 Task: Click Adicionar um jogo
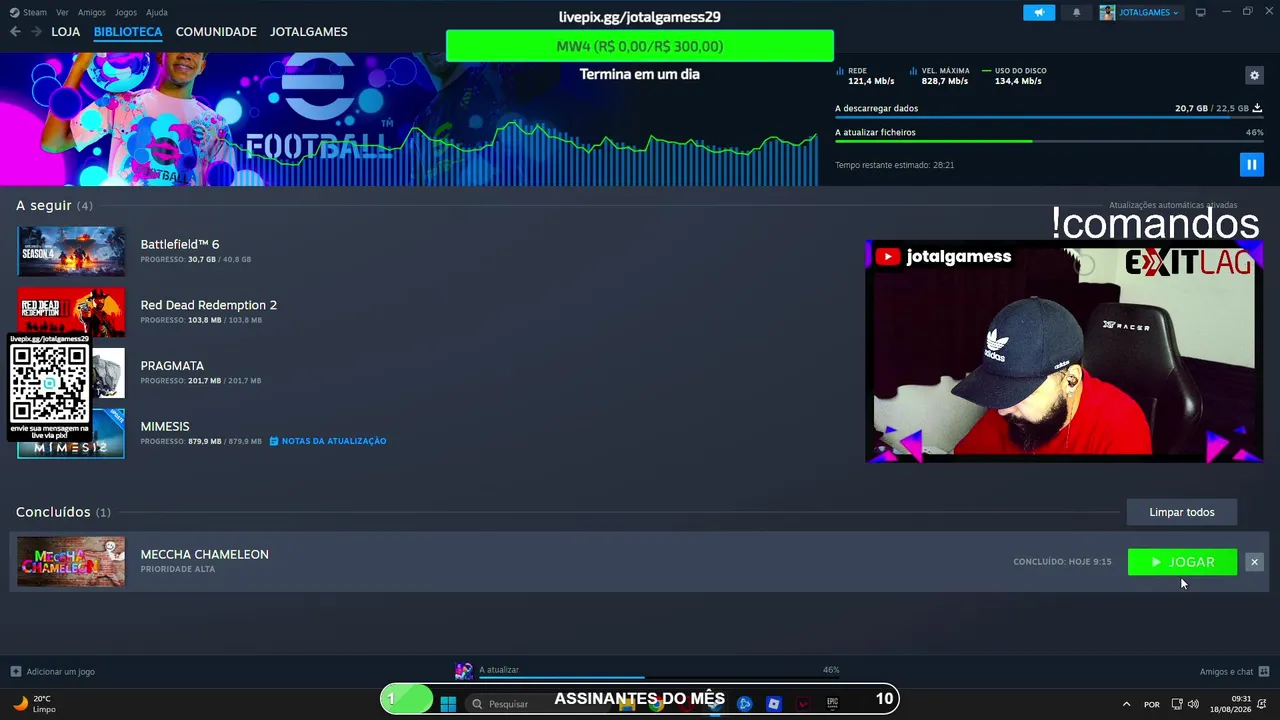52,671
